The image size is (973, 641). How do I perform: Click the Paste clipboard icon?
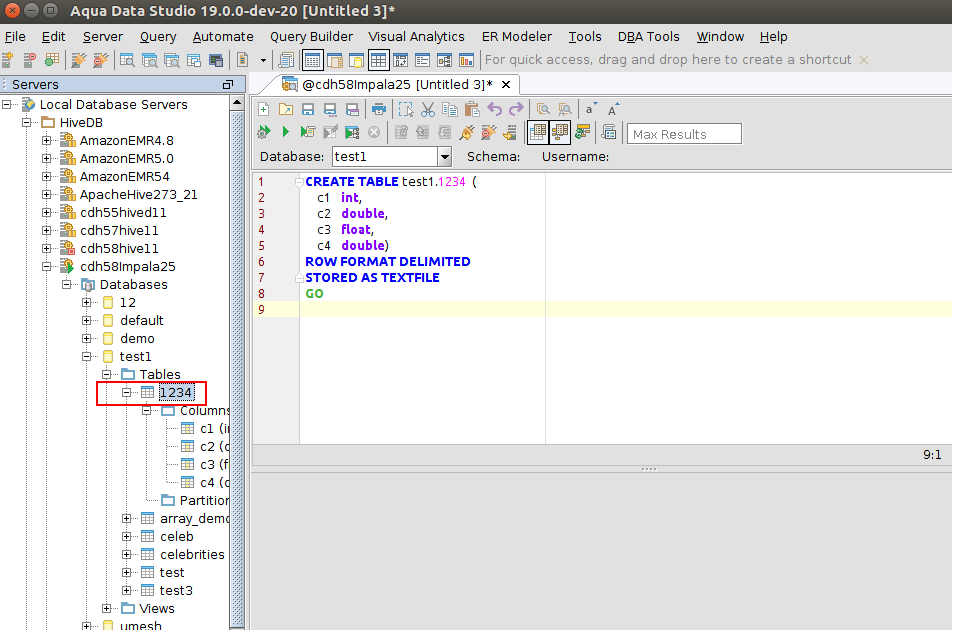(x=472, y=109)
